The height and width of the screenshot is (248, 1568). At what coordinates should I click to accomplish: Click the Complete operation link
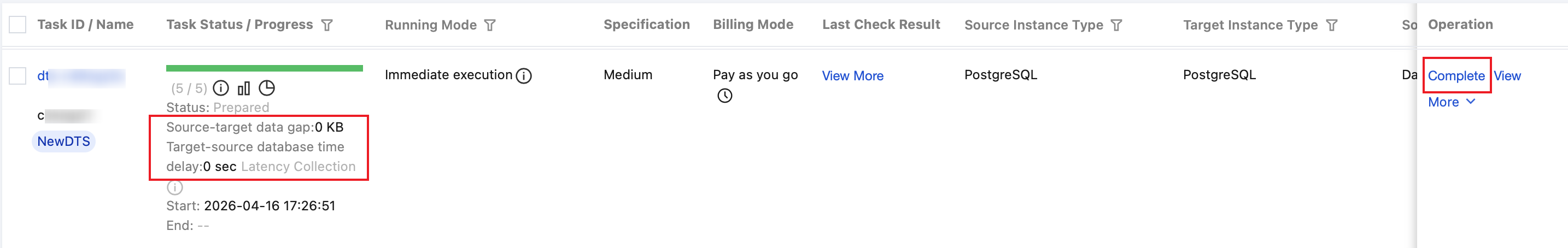pyautogui.click(x=1456, y=76)
